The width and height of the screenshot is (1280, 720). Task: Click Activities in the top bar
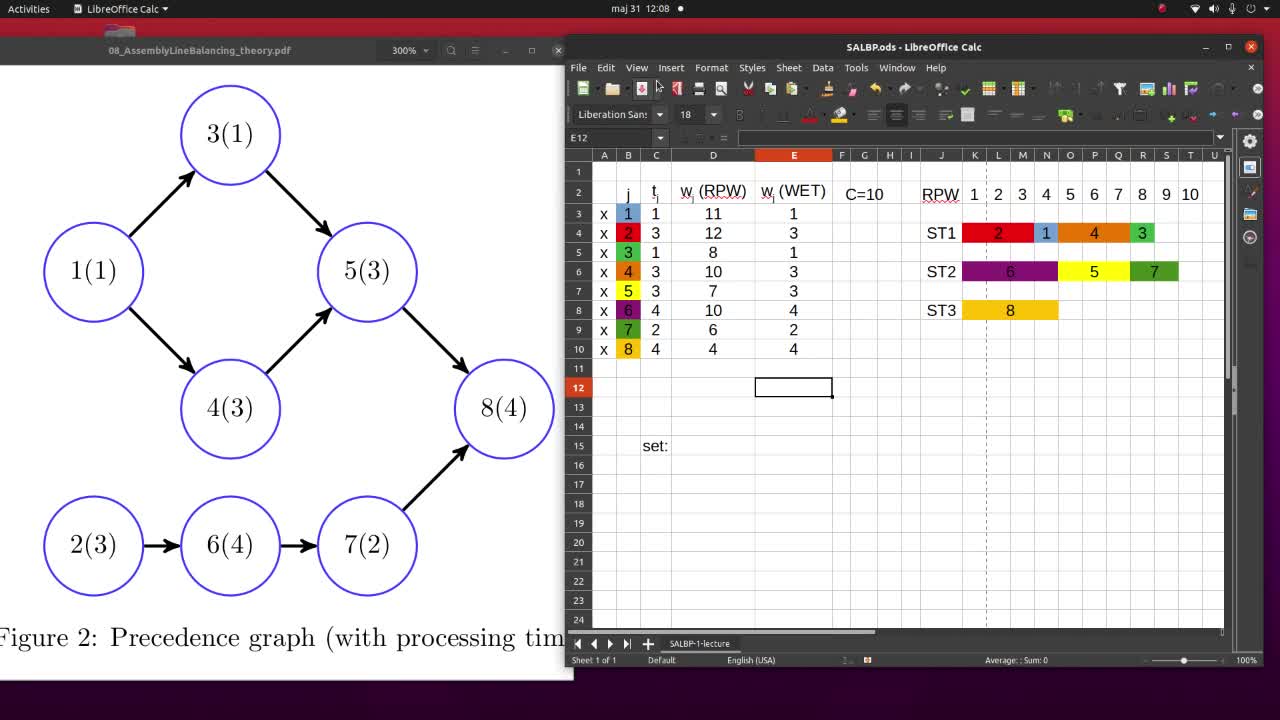pyautogui.click(x=28, y=9)
